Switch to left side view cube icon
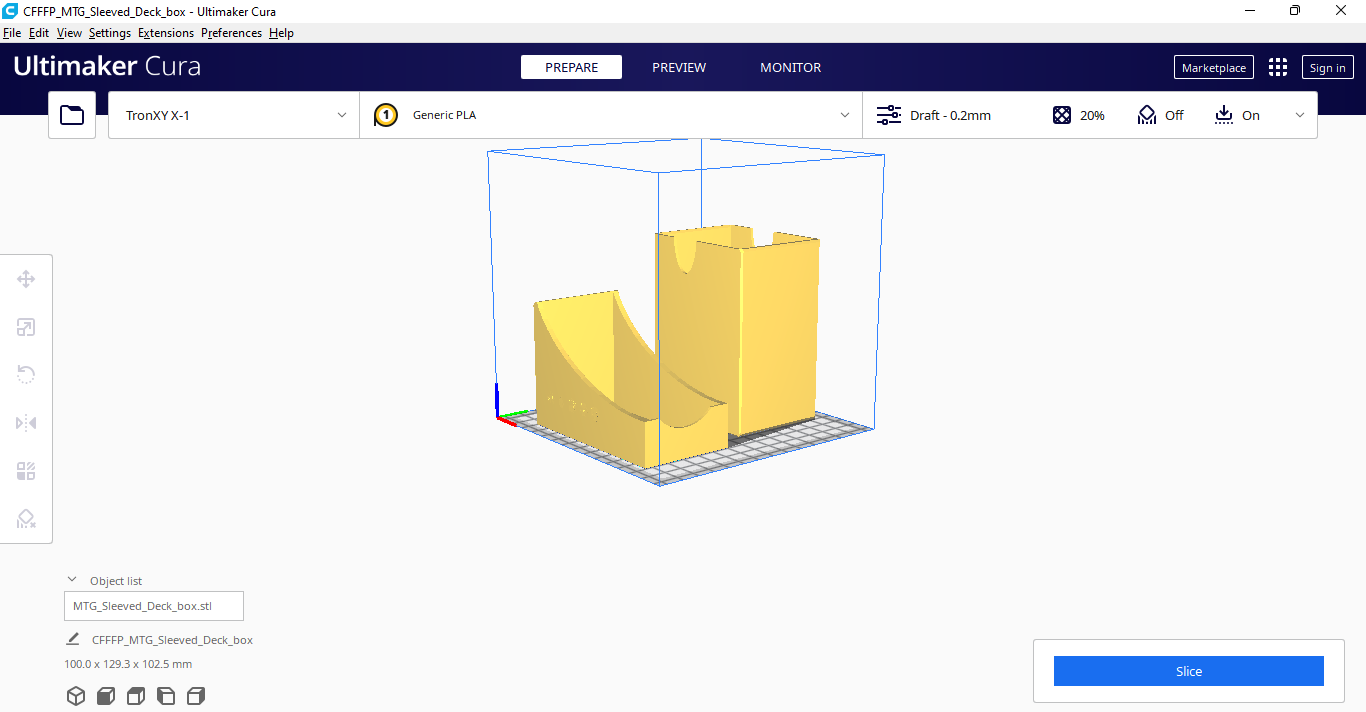Image resolution: width=1366 pixels, height=712 pixels. click(x=166, y=696)
